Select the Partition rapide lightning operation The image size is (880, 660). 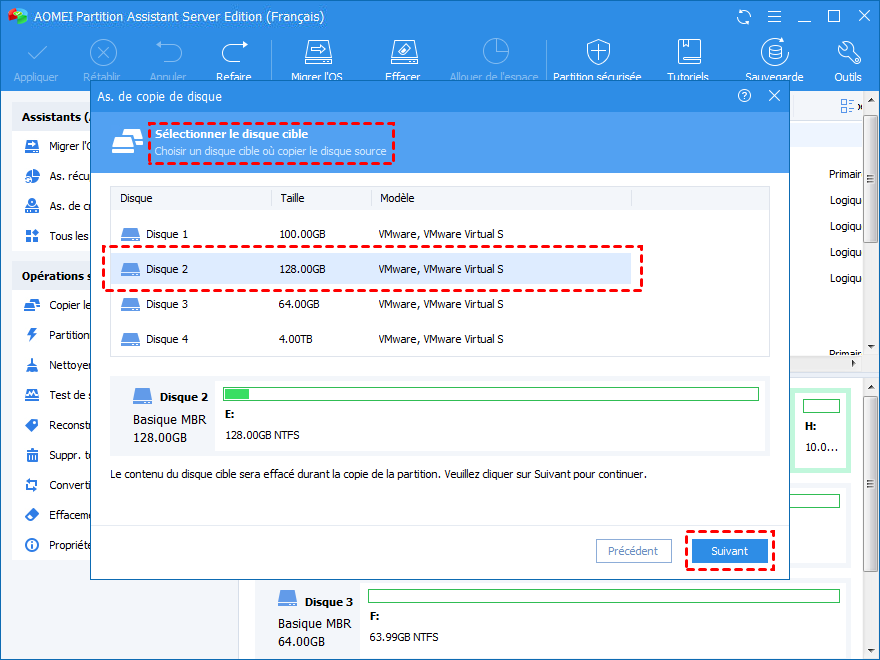click(x=56, y=335)
